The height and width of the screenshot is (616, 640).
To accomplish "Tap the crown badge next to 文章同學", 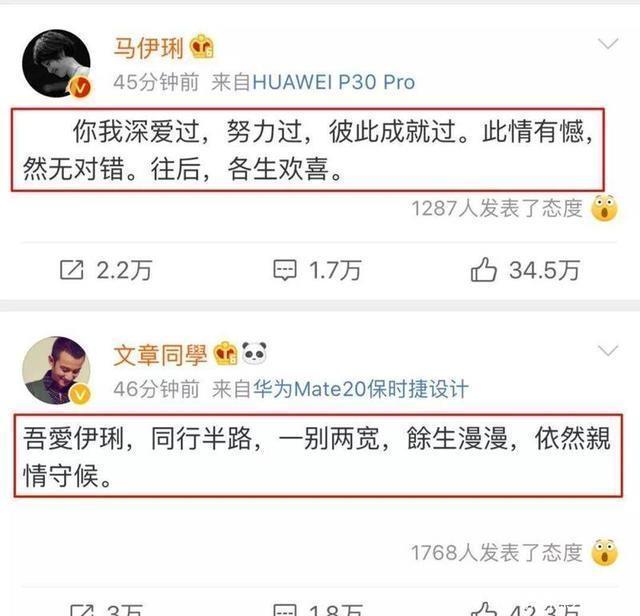I will [x=225, y=353].
